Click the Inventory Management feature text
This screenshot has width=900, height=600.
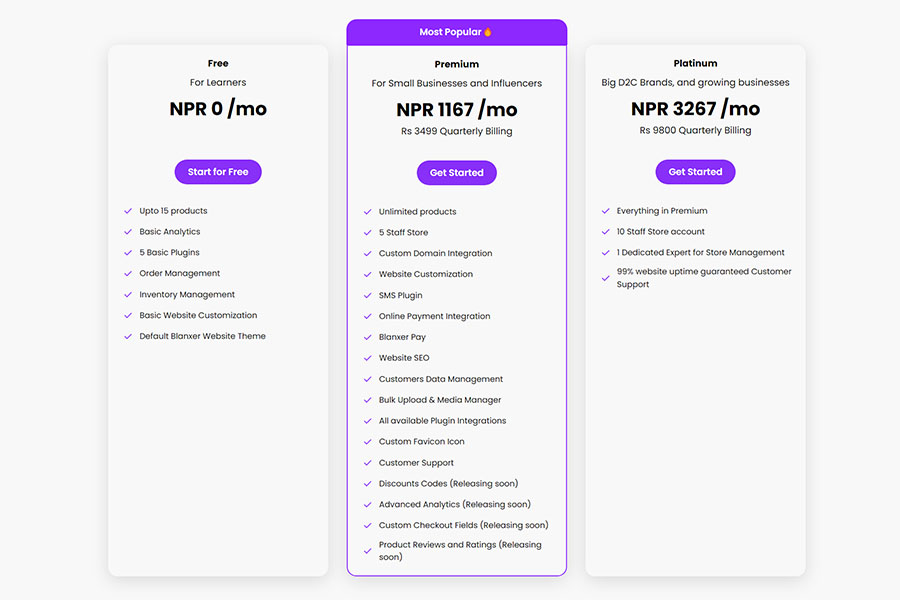tap(187, 295)
